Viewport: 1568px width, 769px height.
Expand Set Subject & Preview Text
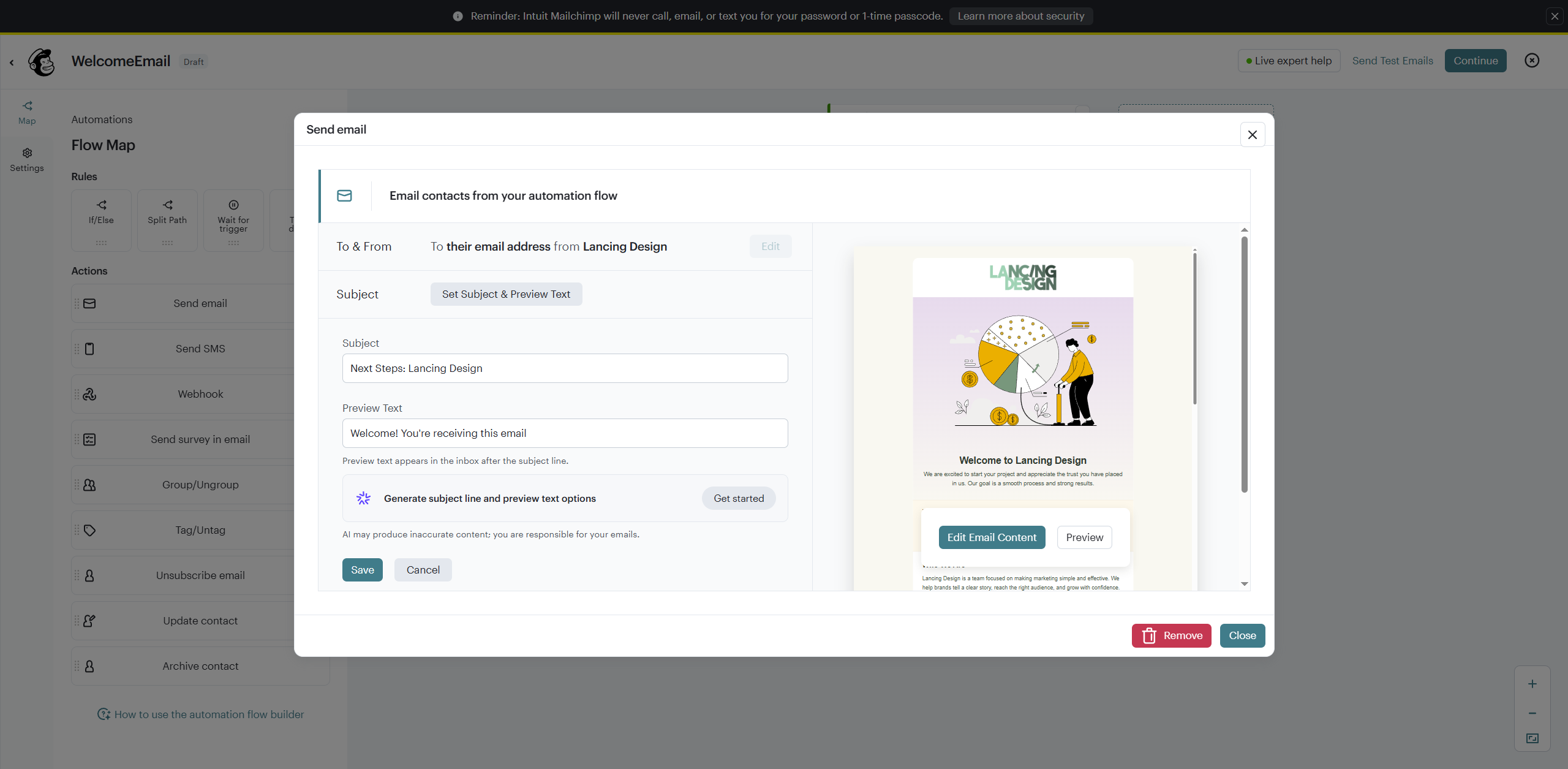[x=506, y=294]
